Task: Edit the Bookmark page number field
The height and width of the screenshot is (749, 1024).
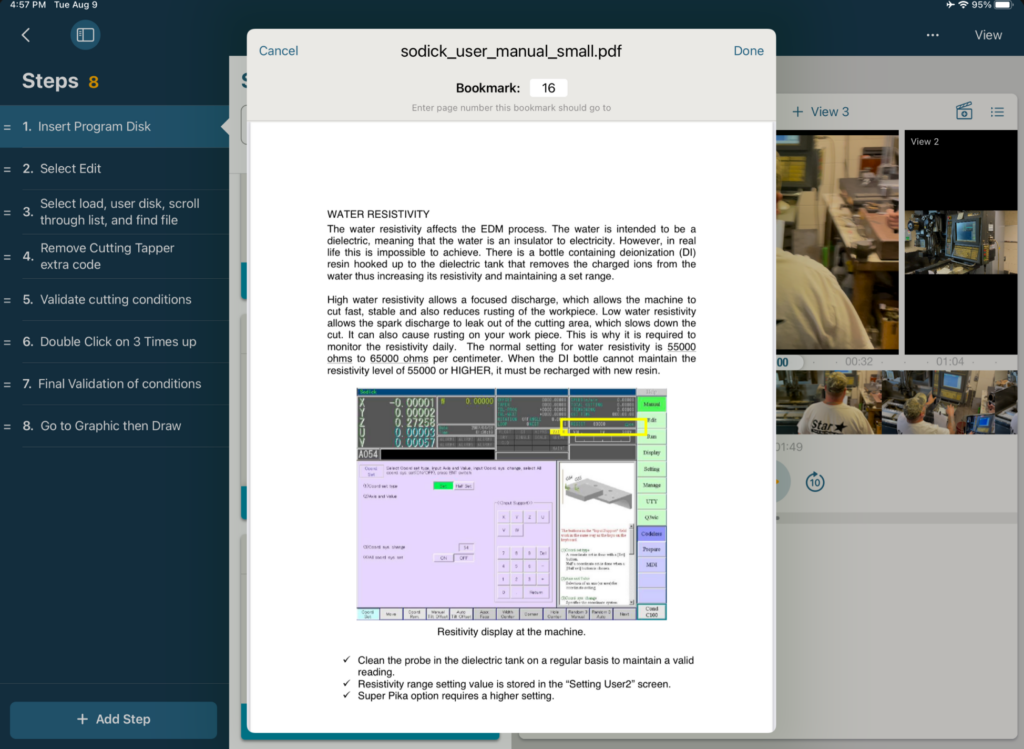Action: [x=548, y=88]
